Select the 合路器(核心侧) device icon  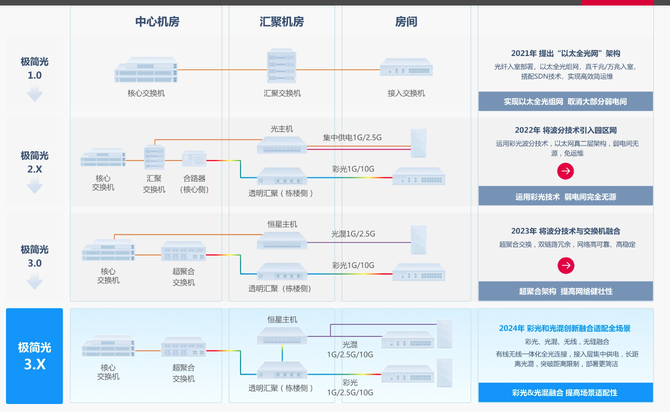point(194,157)
